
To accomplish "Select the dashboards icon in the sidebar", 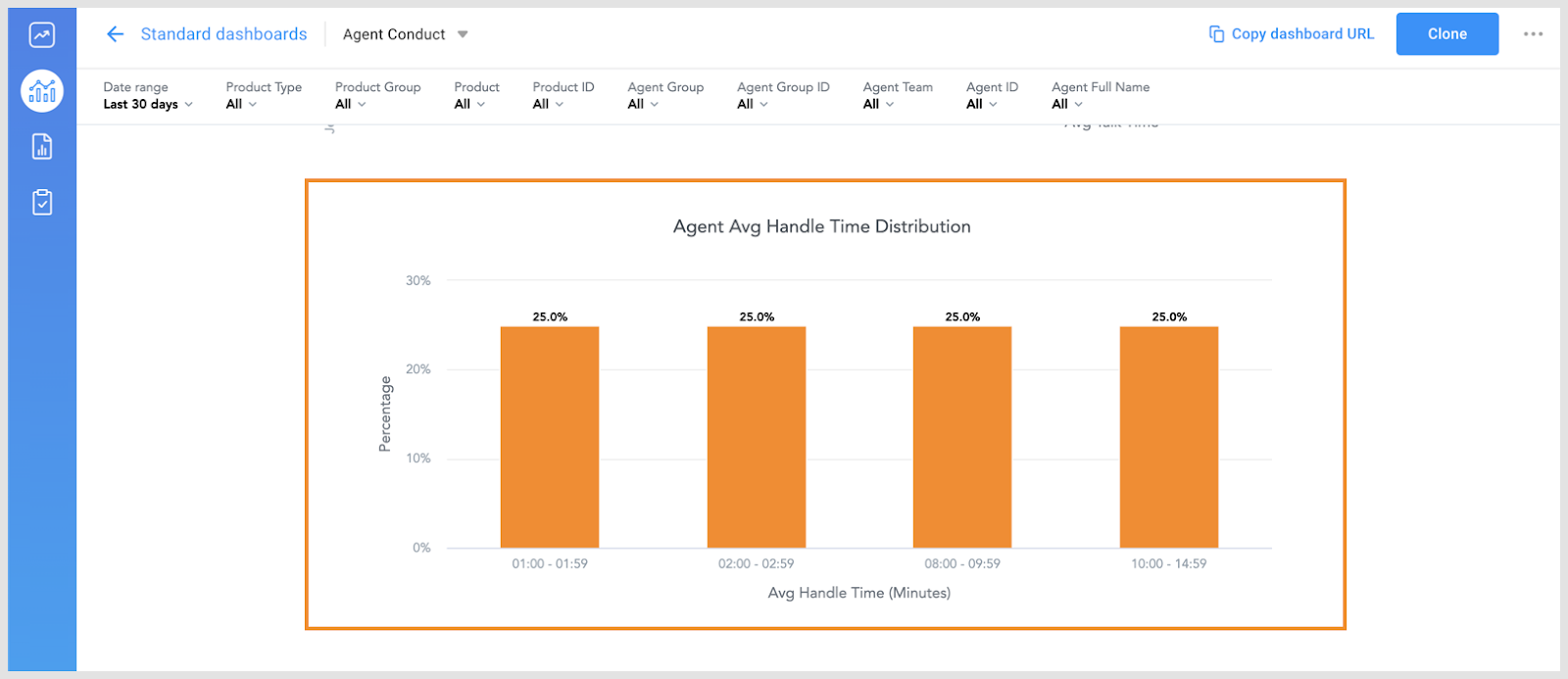I will point(40,91).
